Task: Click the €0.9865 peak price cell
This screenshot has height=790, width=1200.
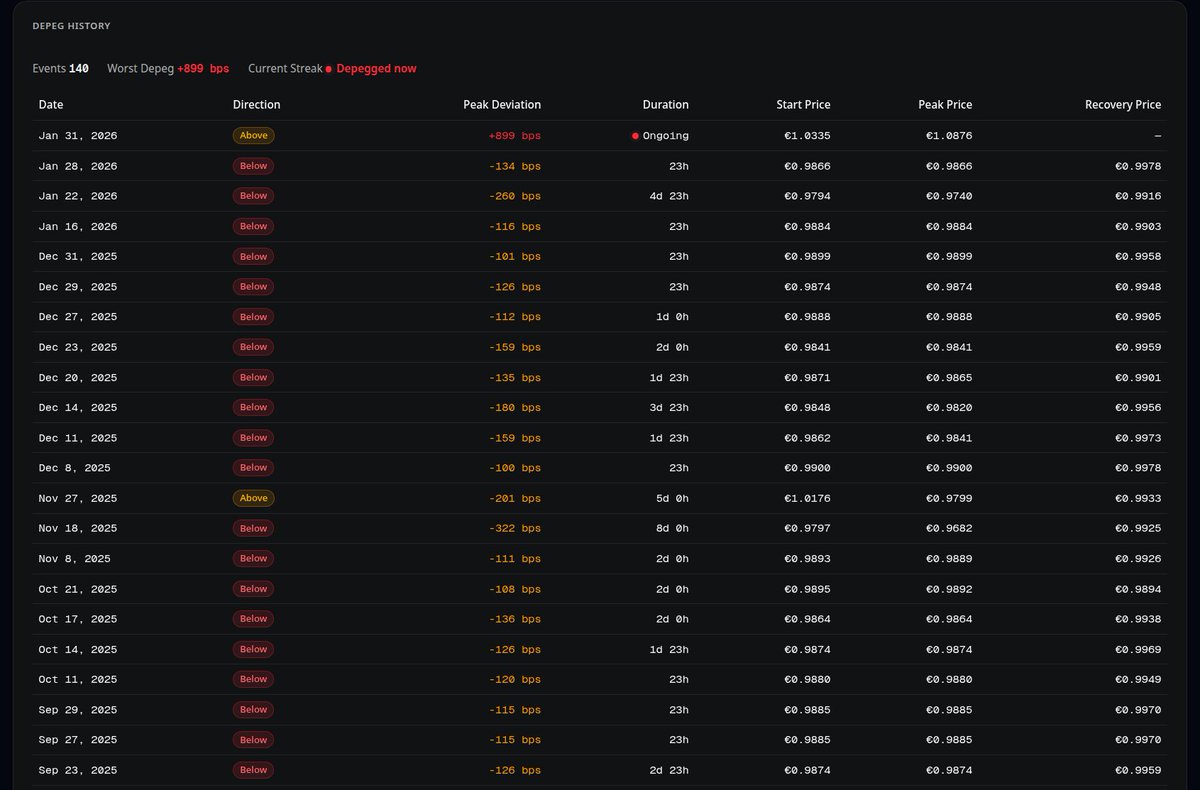Action: coord(949,378)
